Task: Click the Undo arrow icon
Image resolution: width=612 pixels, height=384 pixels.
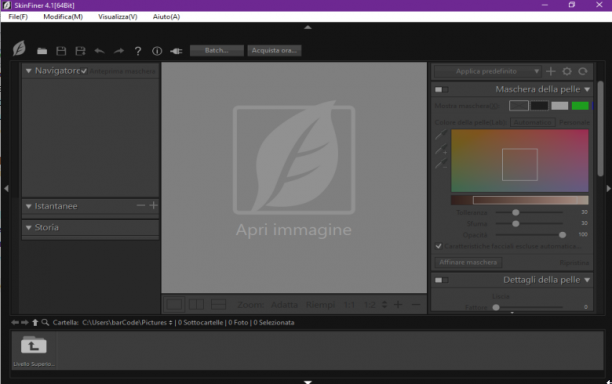Action: [100, 51]
